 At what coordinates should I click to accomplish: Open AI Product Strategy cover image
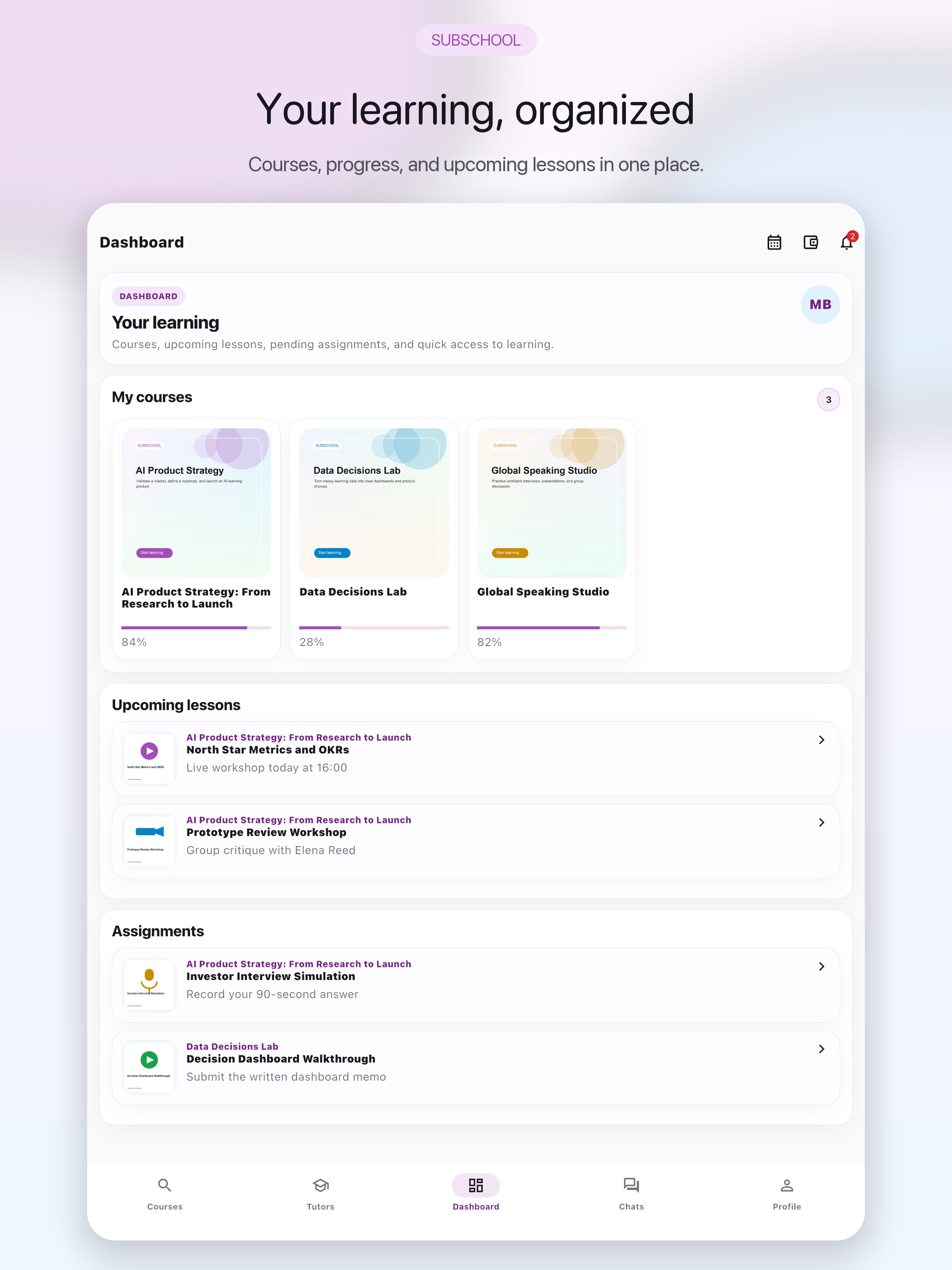click(x=196, y=503)
